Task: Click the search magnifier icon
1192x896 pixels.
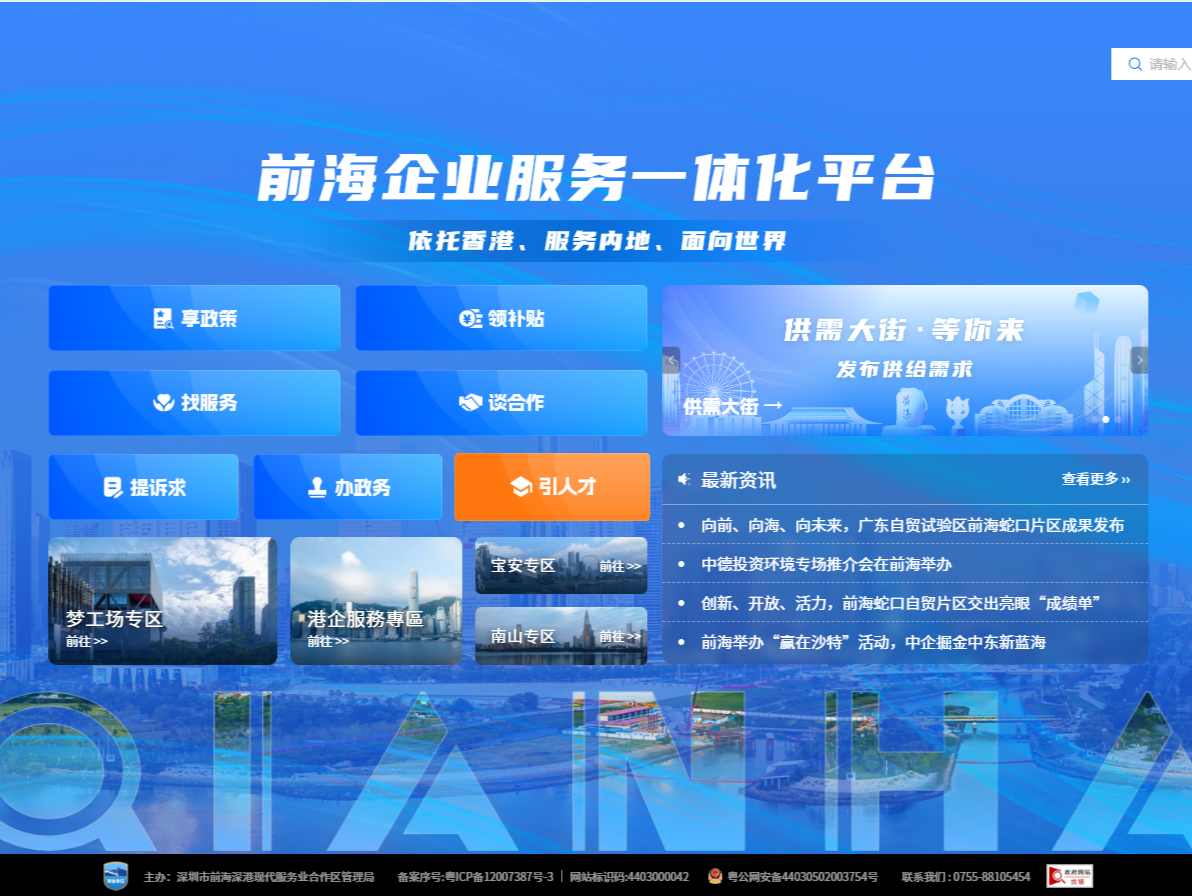Action: point(1134,65)
